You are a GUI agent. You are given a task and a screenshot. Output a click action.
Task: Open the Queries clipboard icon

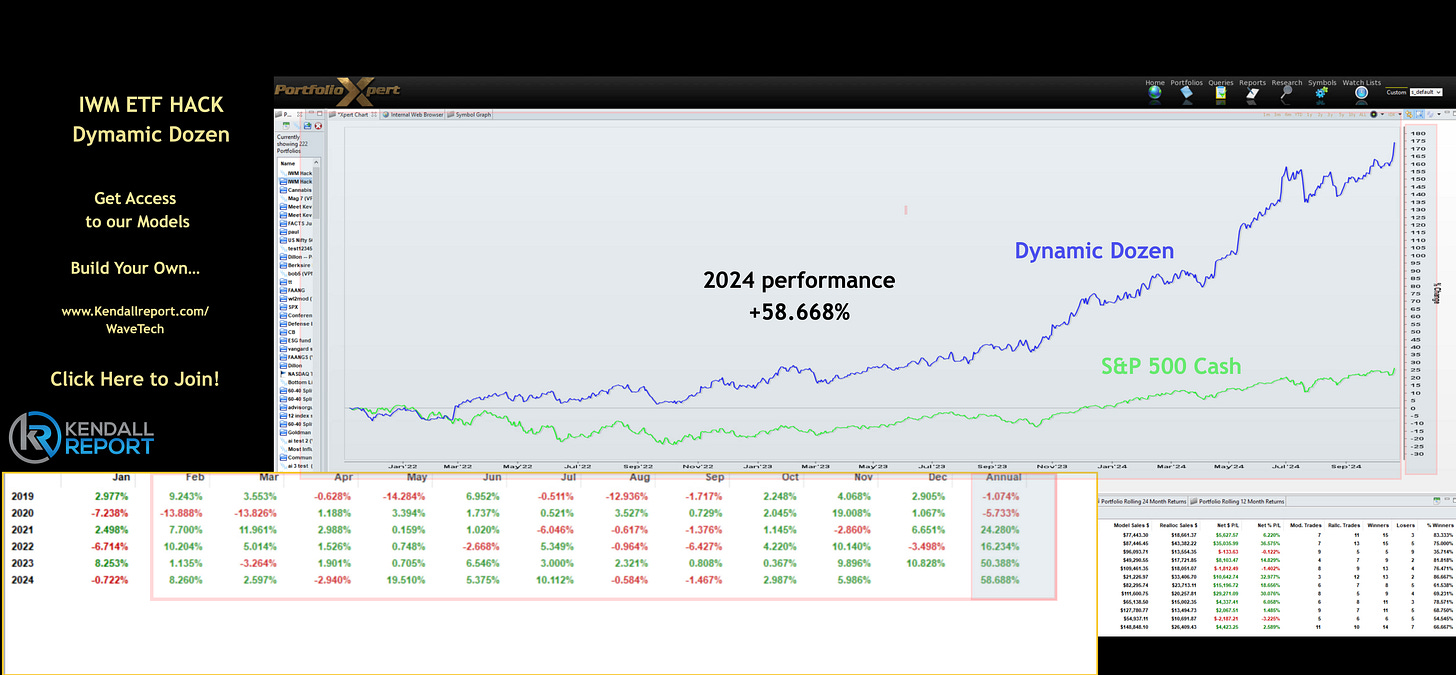pyautogui.click(x=1221, y=94)
